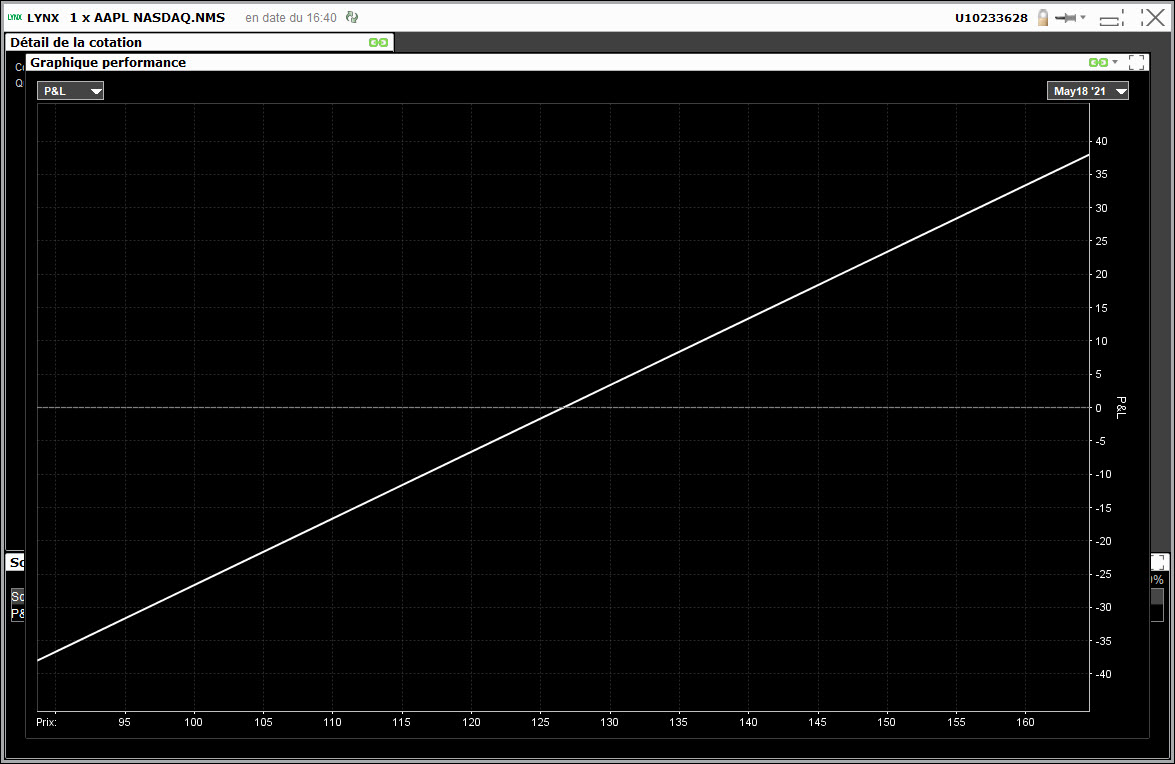Click the 125 price axis label
Viewport: 1175px width, 764px height.
[x=540, y=722]
